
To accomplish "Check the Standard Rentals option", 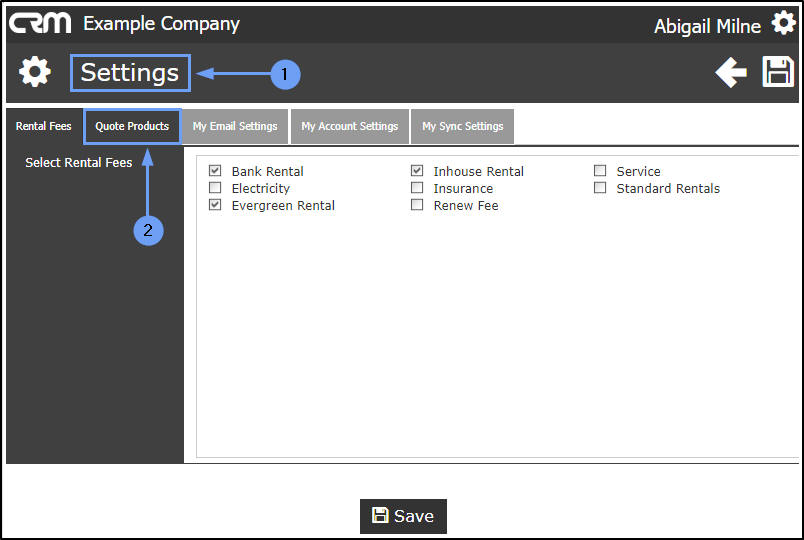I will (600, 188).
